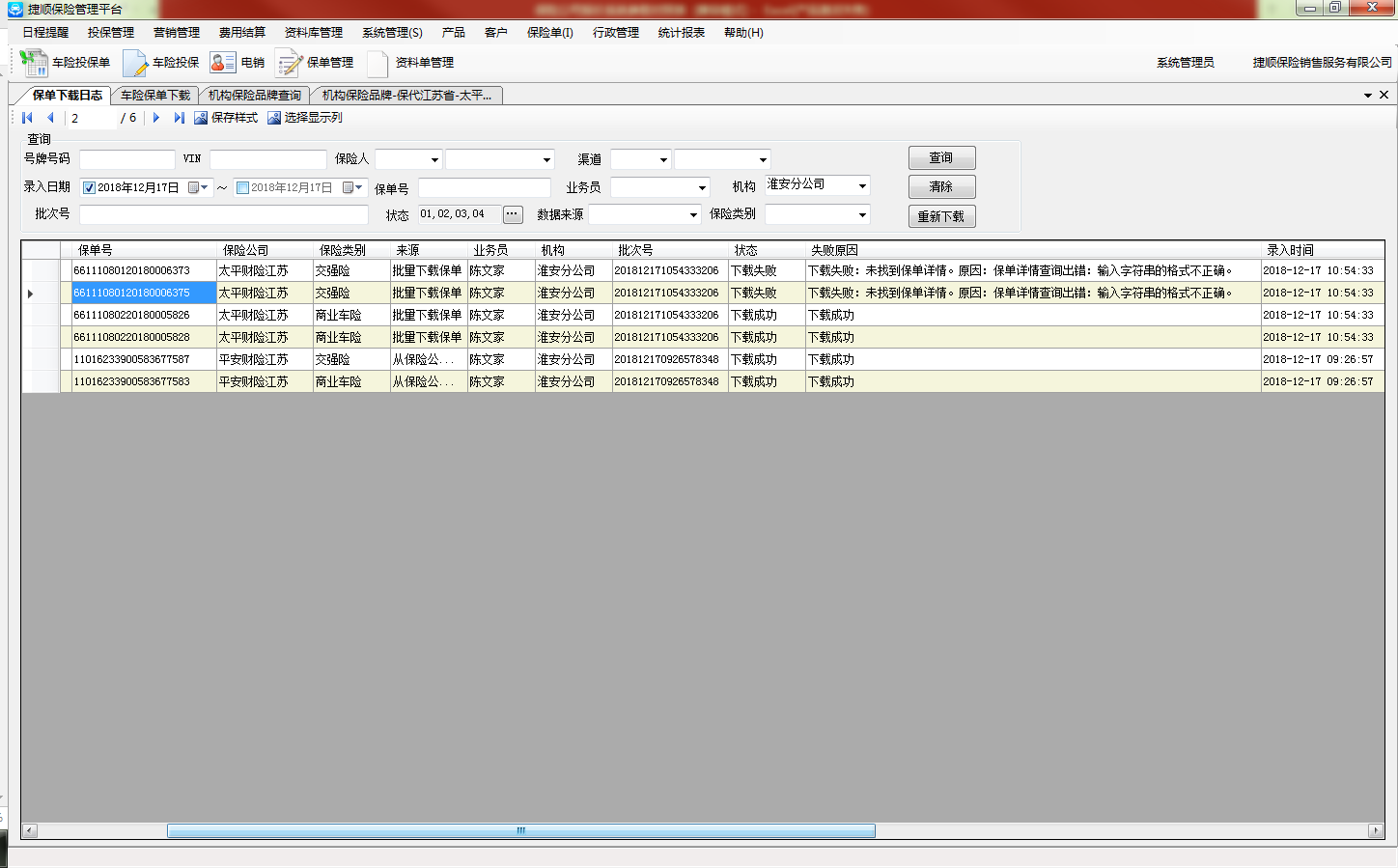Screen dimensions: 1398x868
Task: Go to the previous page of records
Action: [50, 118]
